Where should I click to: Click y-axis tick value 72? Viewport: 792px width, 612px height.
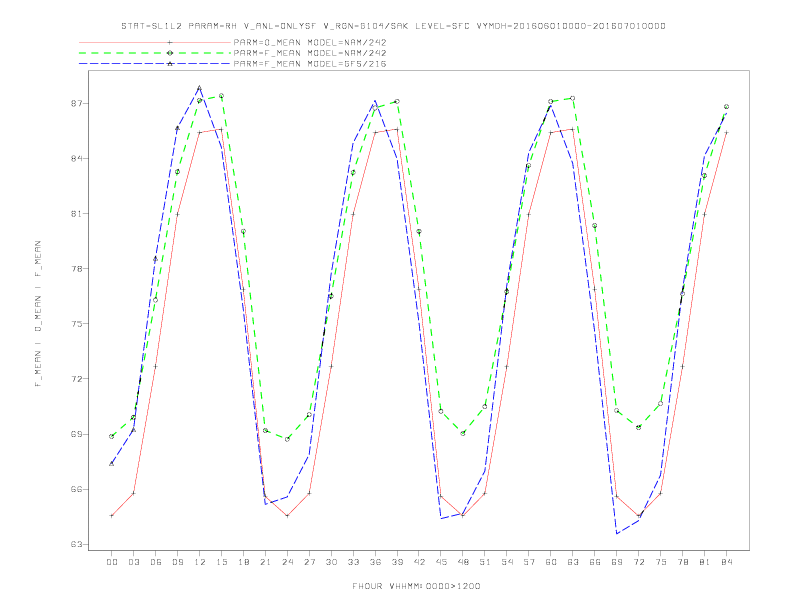pos(76,379)
